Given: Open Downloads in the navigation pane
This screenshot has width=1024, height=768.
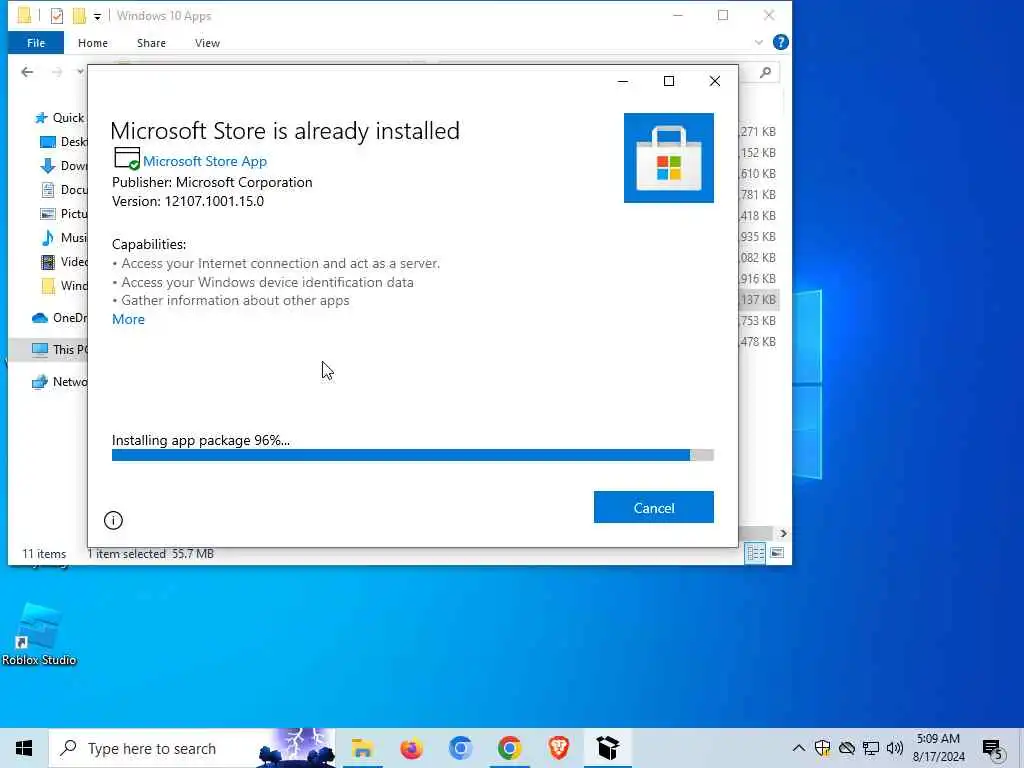Looking at the screenshot, I should [63, 166].
